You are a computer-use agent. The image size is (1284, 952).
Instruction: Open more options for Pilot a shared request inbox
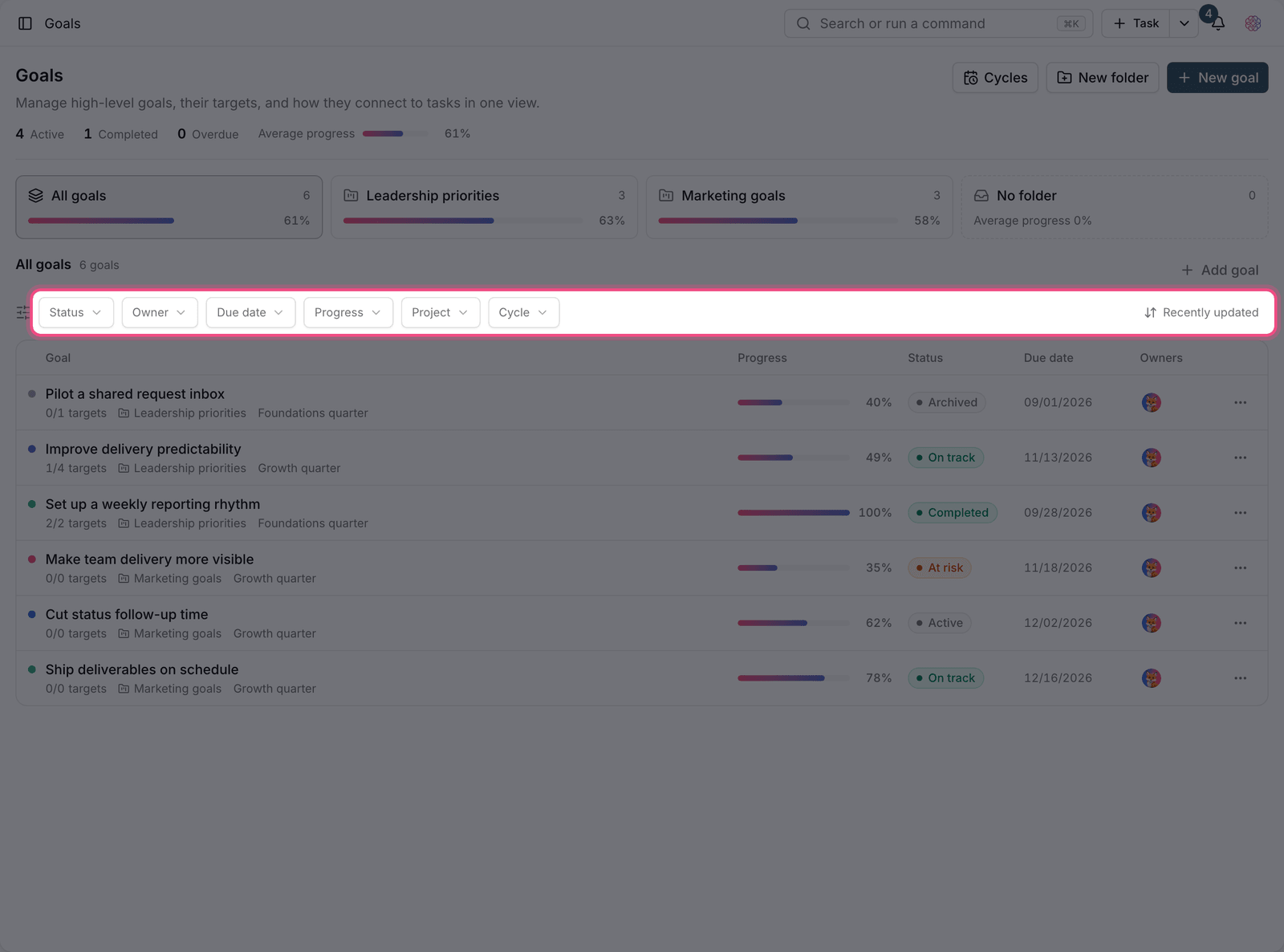point(1240,402)
